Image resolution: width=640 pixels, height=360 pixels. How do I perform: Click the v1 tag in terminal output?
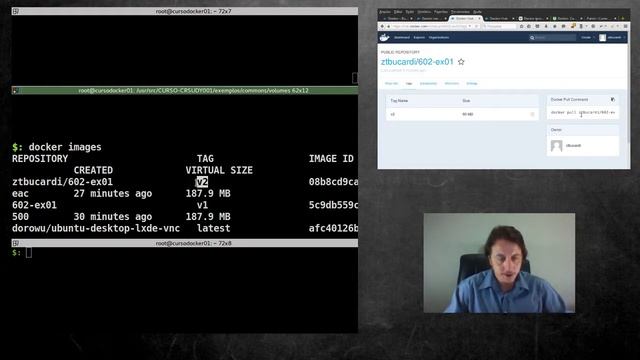tap(202, 205)
